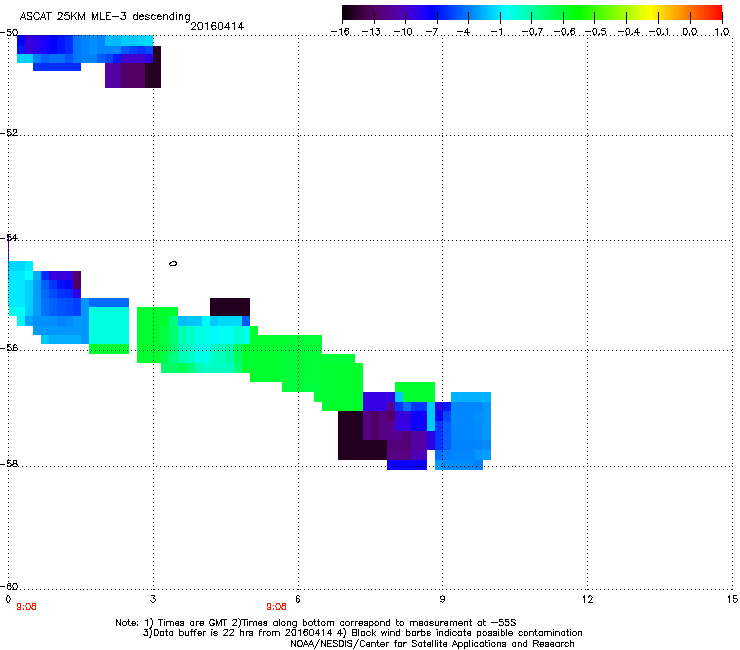The image size is (740, 650).
Task: Click the "-1" color bar label
Action: [496, 32]
